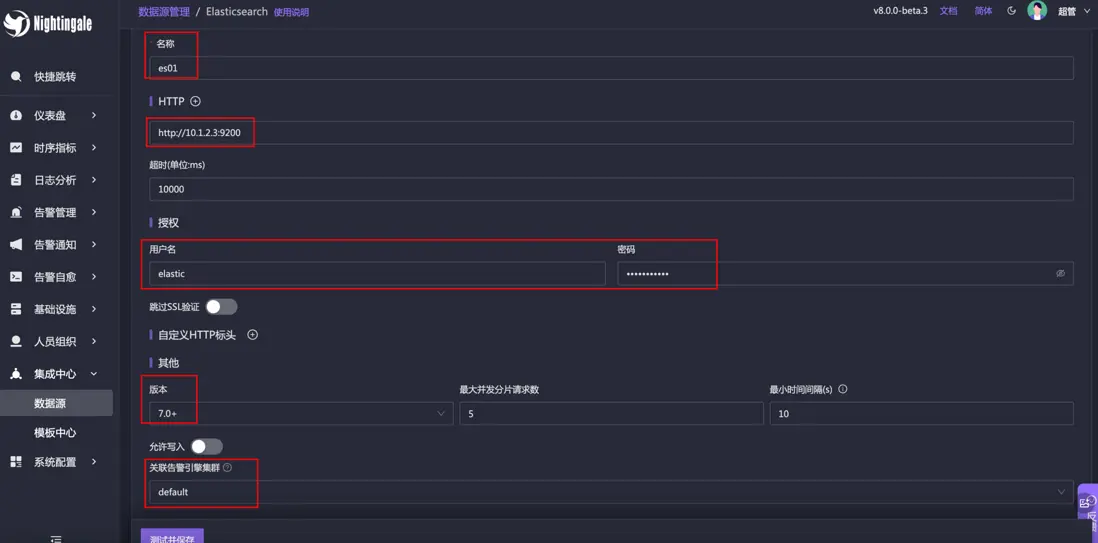Viewport: 1098px width, 543px height.
Task: Select 模板中心 in sidebar
Action: (x=56, y=433)
